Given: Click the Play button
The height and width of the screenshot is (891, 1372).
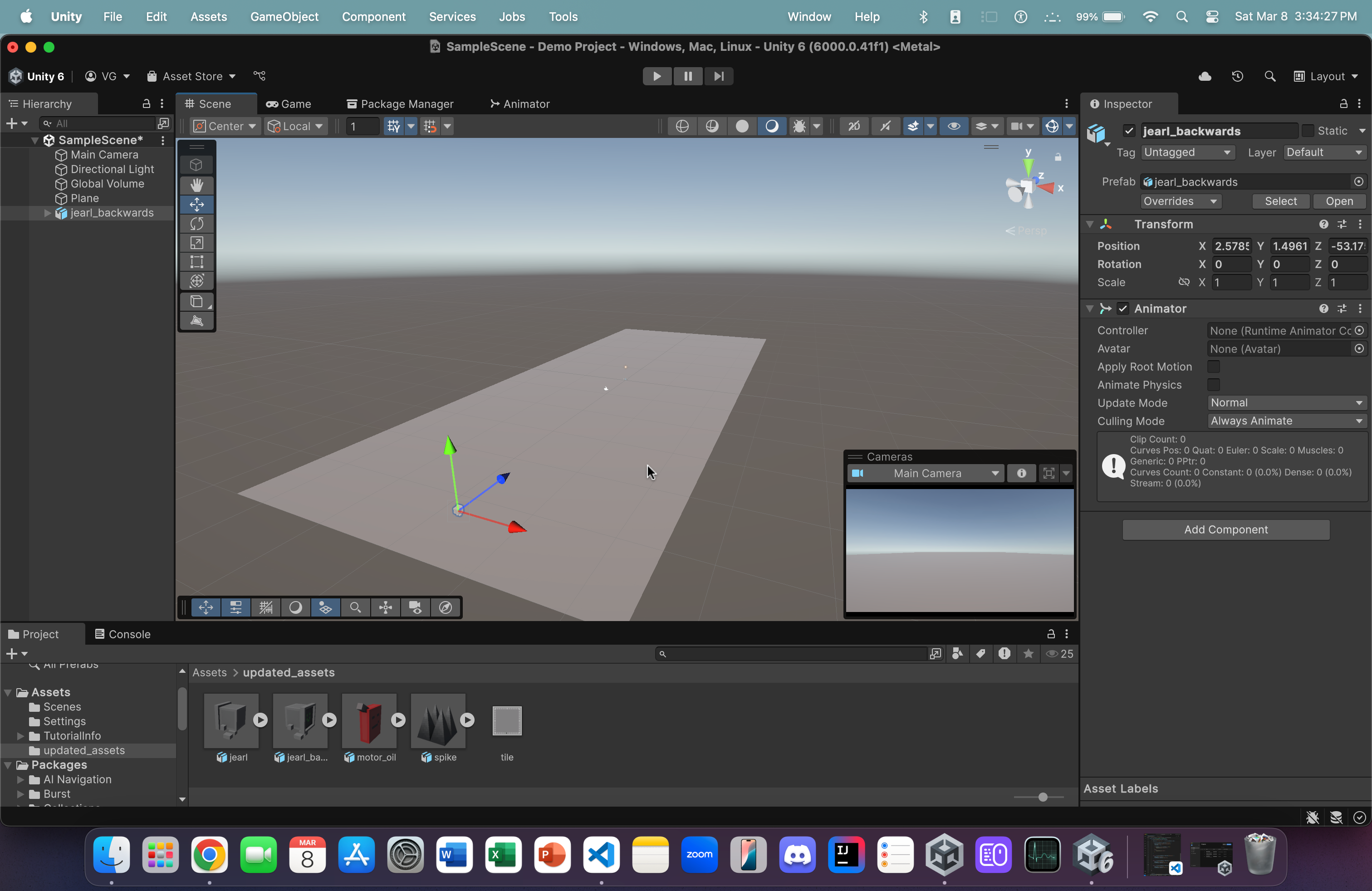Looking at the screenshot, I should pos(657,76).
